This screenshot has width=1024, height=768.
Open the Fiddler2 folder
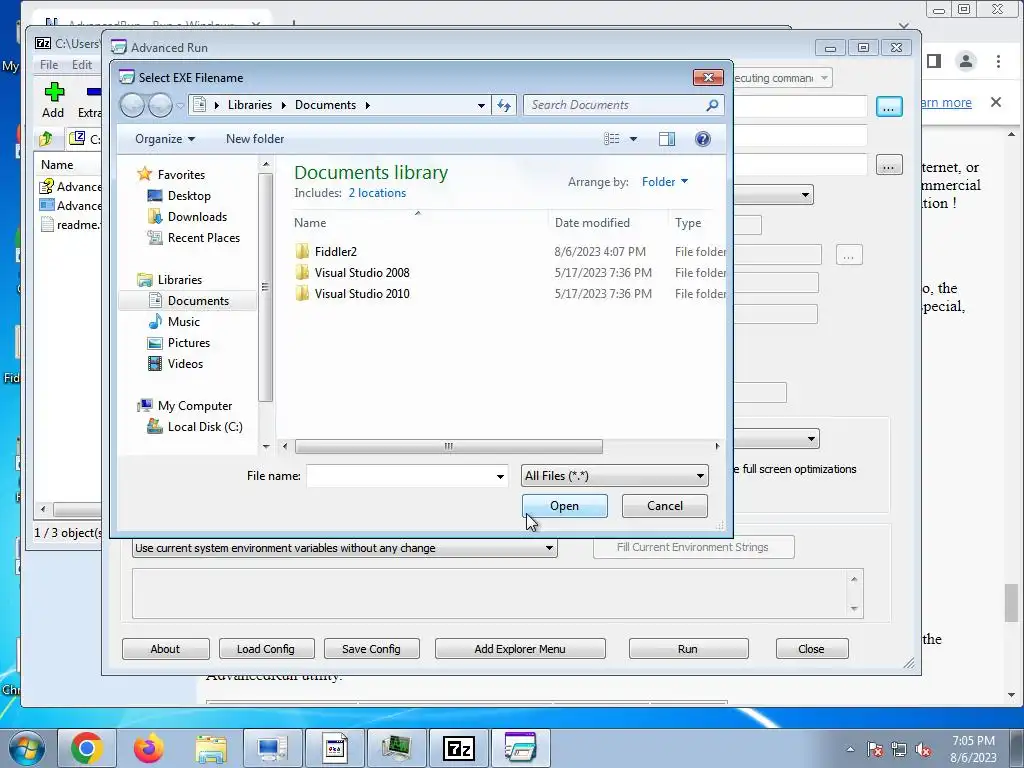(335, 251)
